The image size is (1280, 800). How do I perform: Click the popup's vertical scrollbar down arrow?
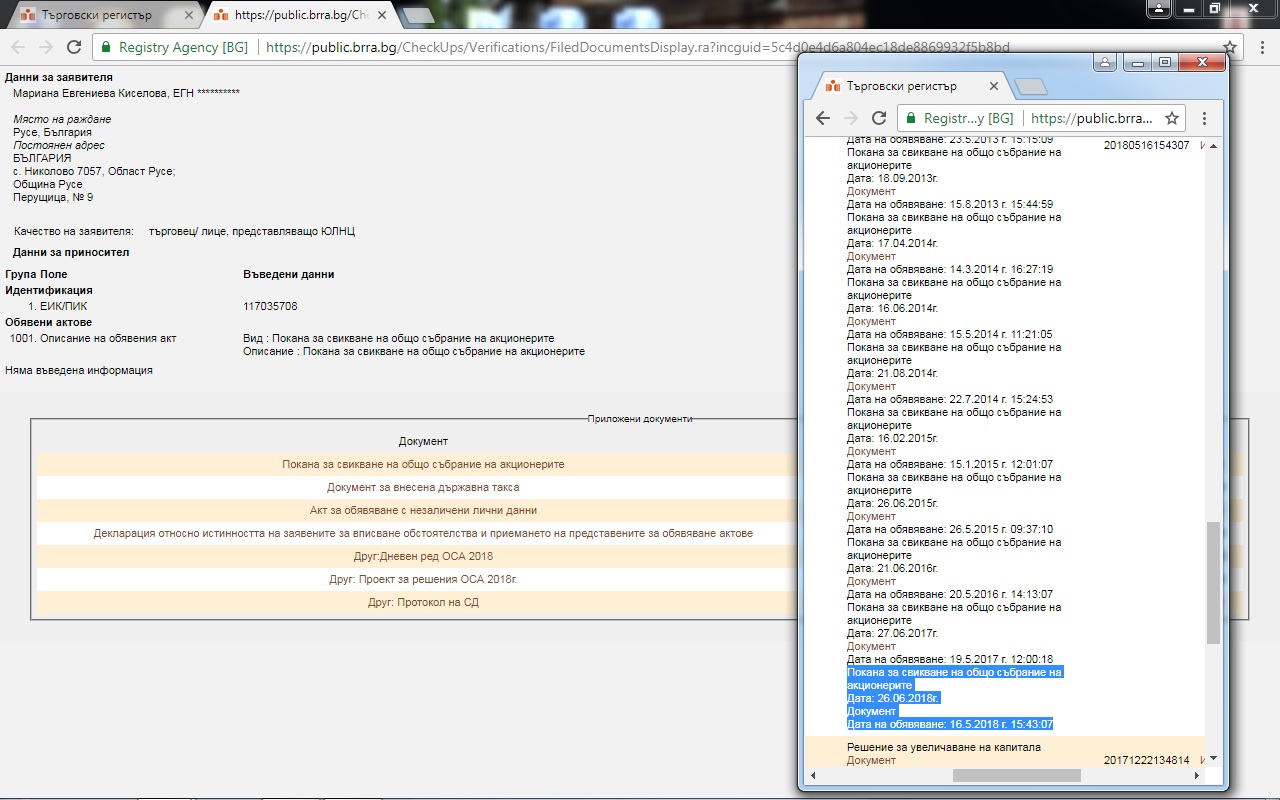(1214, 759)
